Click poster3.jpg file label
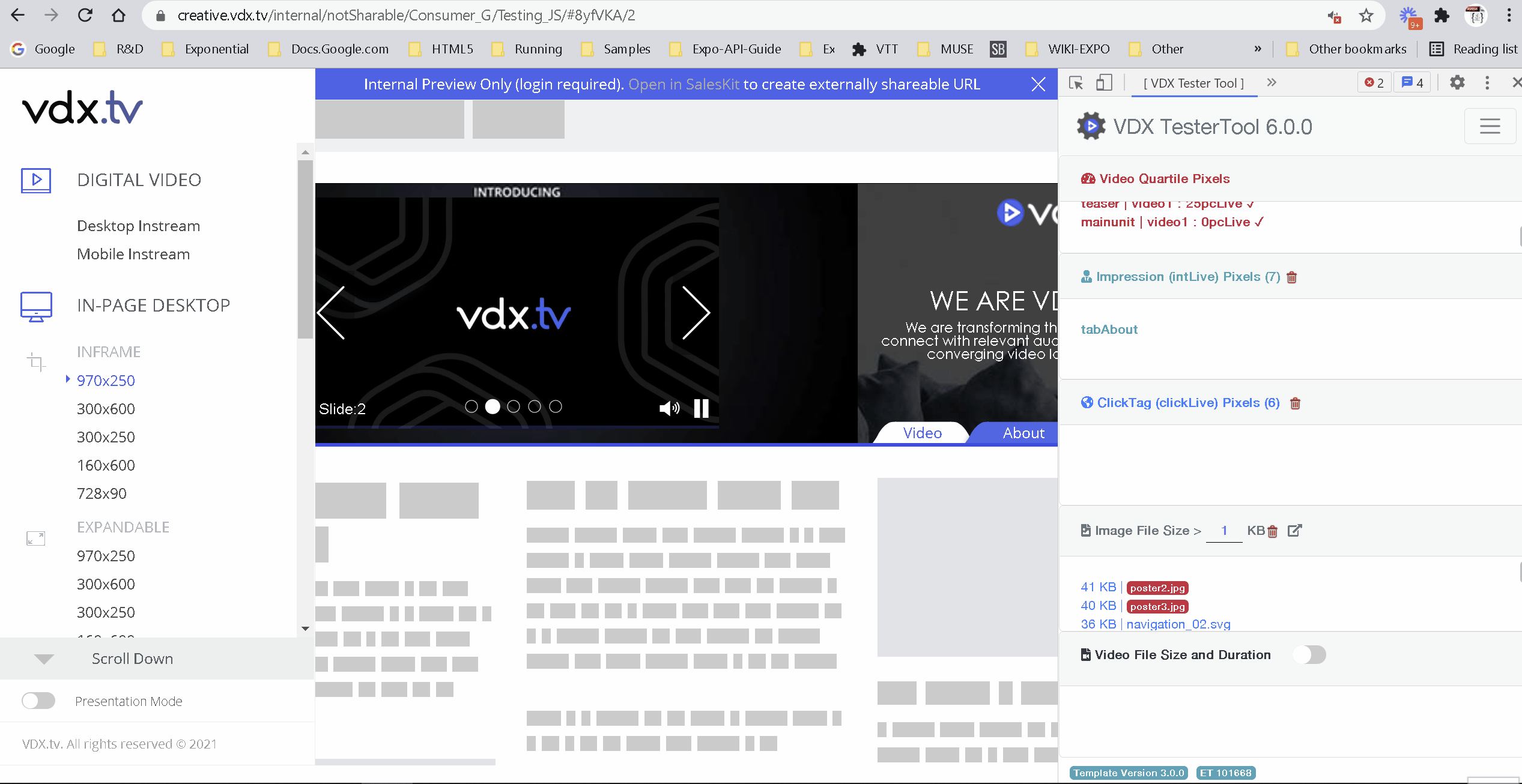1522x784 pixels. pos(1157,606)
